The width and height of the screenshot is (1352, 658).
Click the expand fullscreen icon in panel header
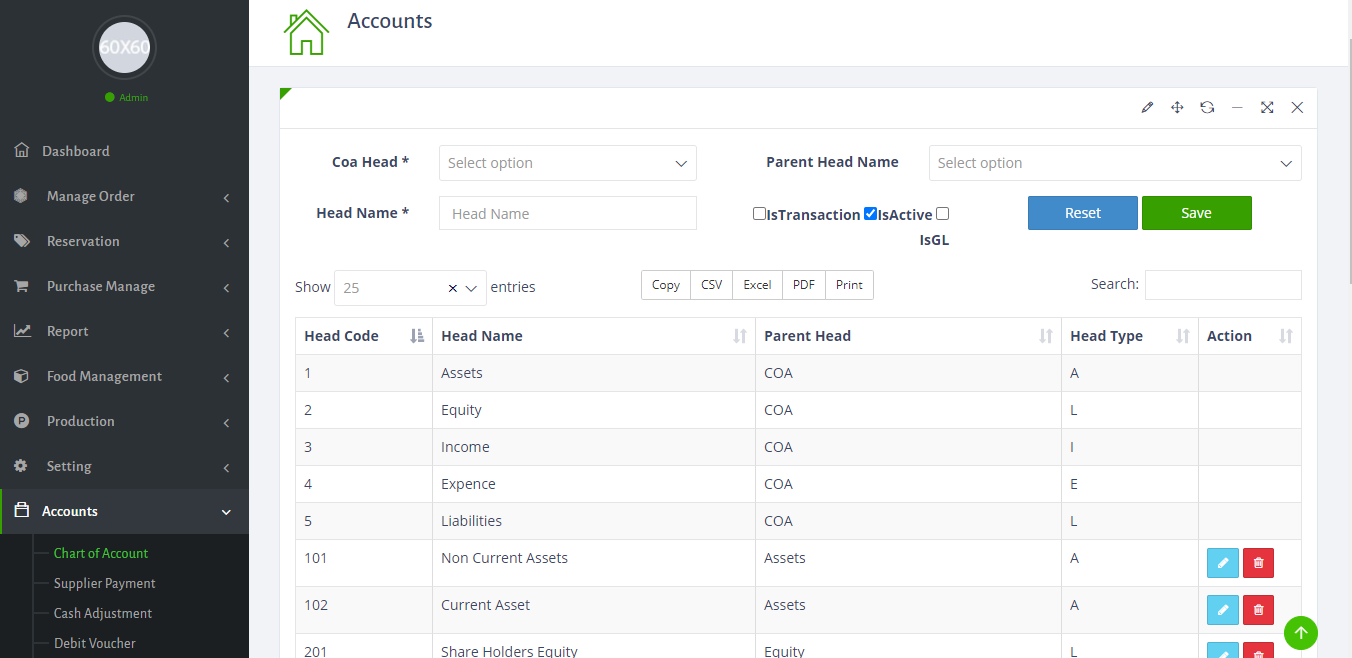[1267, 108]
